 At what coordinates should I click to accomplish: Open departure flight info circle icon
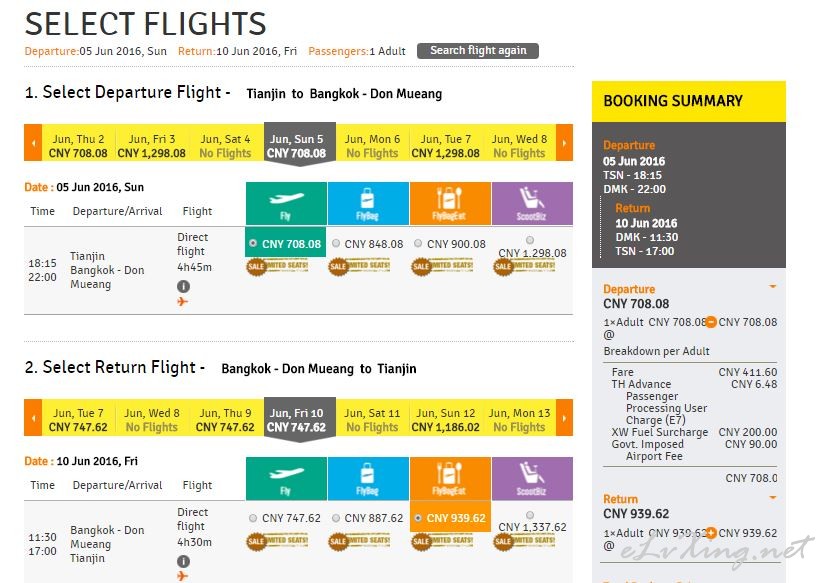pos(183,286)
